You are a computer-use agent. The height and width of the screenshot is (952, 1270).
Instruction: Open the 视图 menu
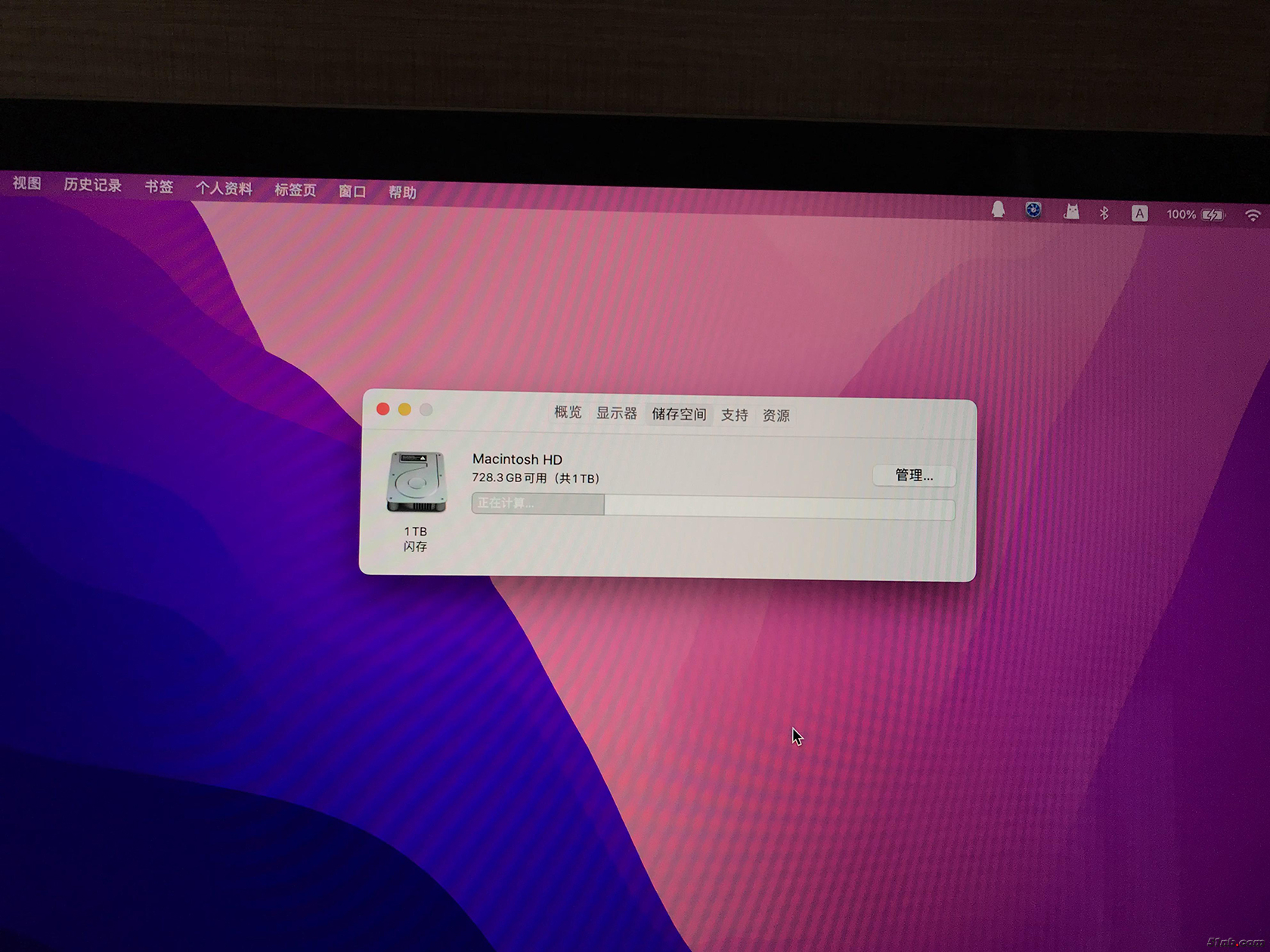coord(27,183)
